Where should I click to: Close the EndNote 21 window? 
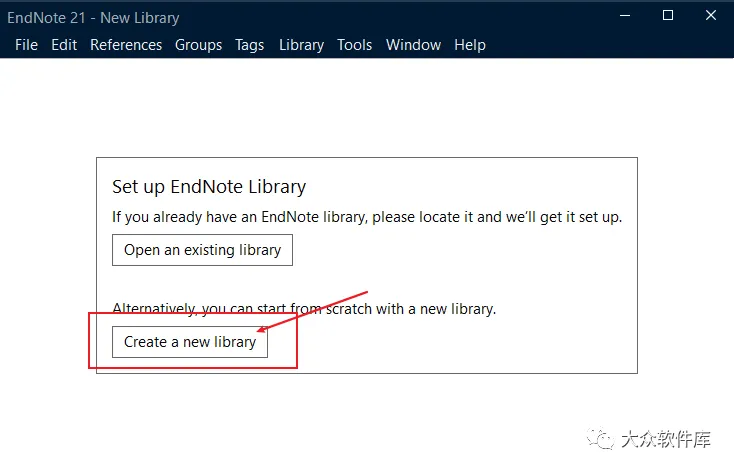711,15
